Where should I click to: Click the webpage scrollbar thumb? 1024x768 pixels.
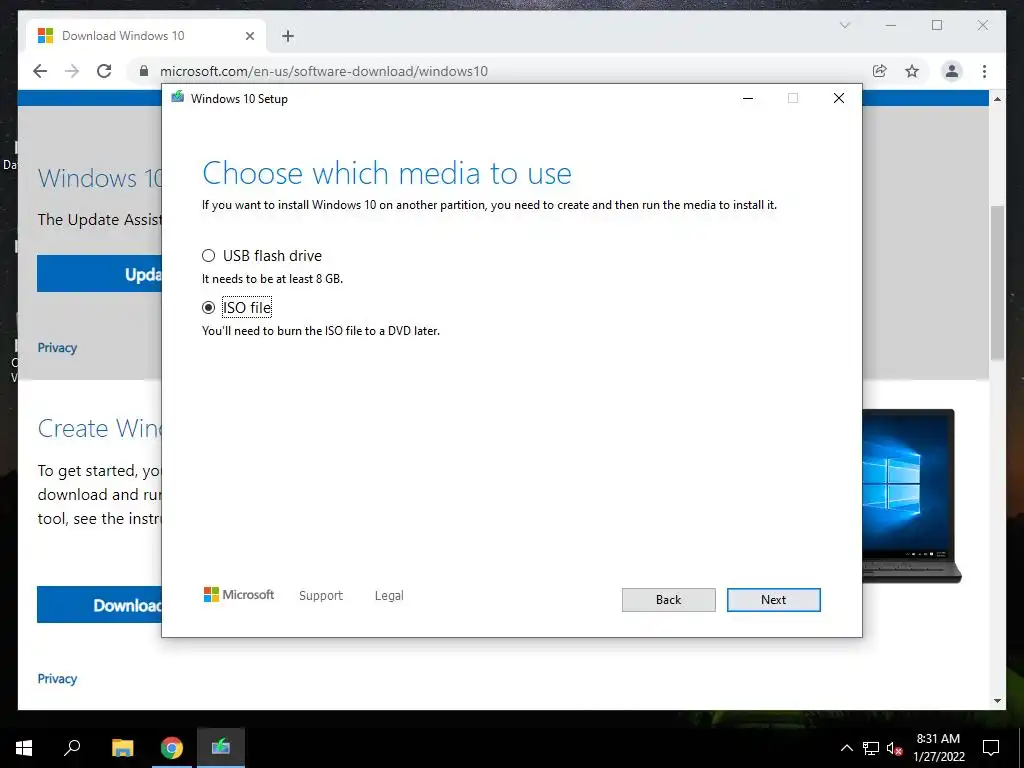coord(997,283)
